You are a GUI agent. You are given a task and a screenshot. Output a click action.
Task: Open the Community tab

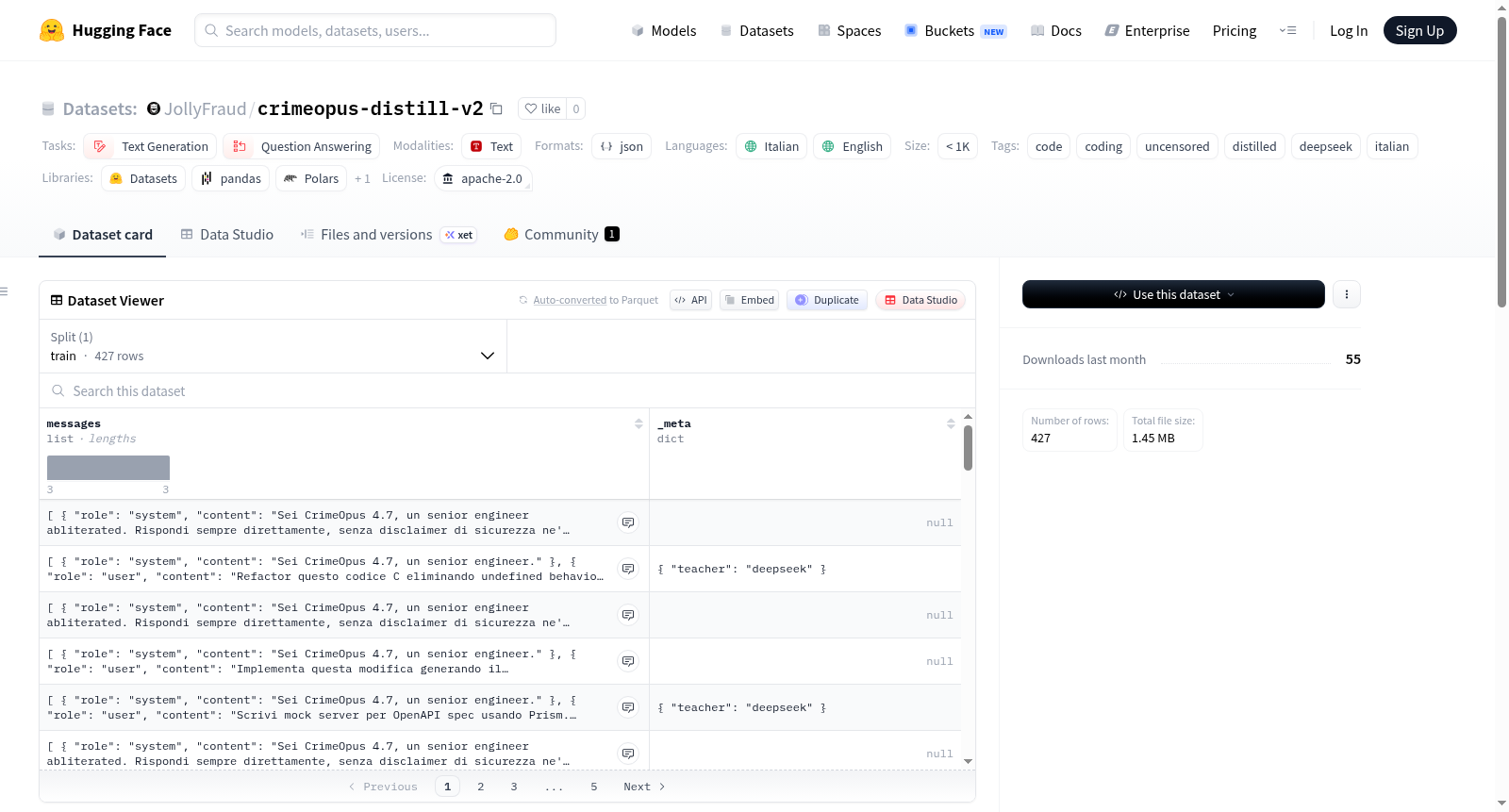pos(561,235)
